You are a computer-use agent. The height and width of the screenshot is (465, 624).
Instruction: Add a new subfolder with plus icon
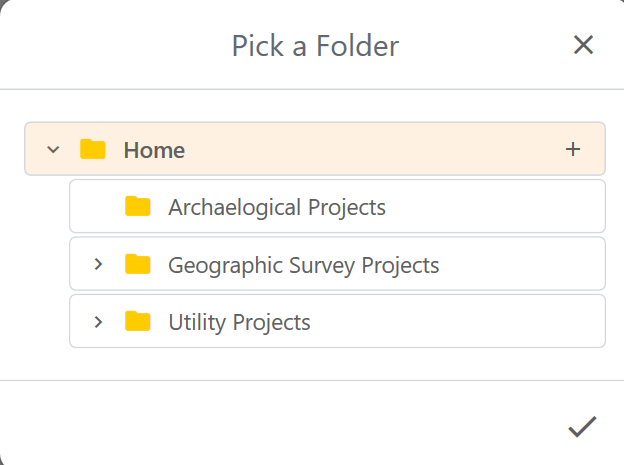[x=573, y=149]
